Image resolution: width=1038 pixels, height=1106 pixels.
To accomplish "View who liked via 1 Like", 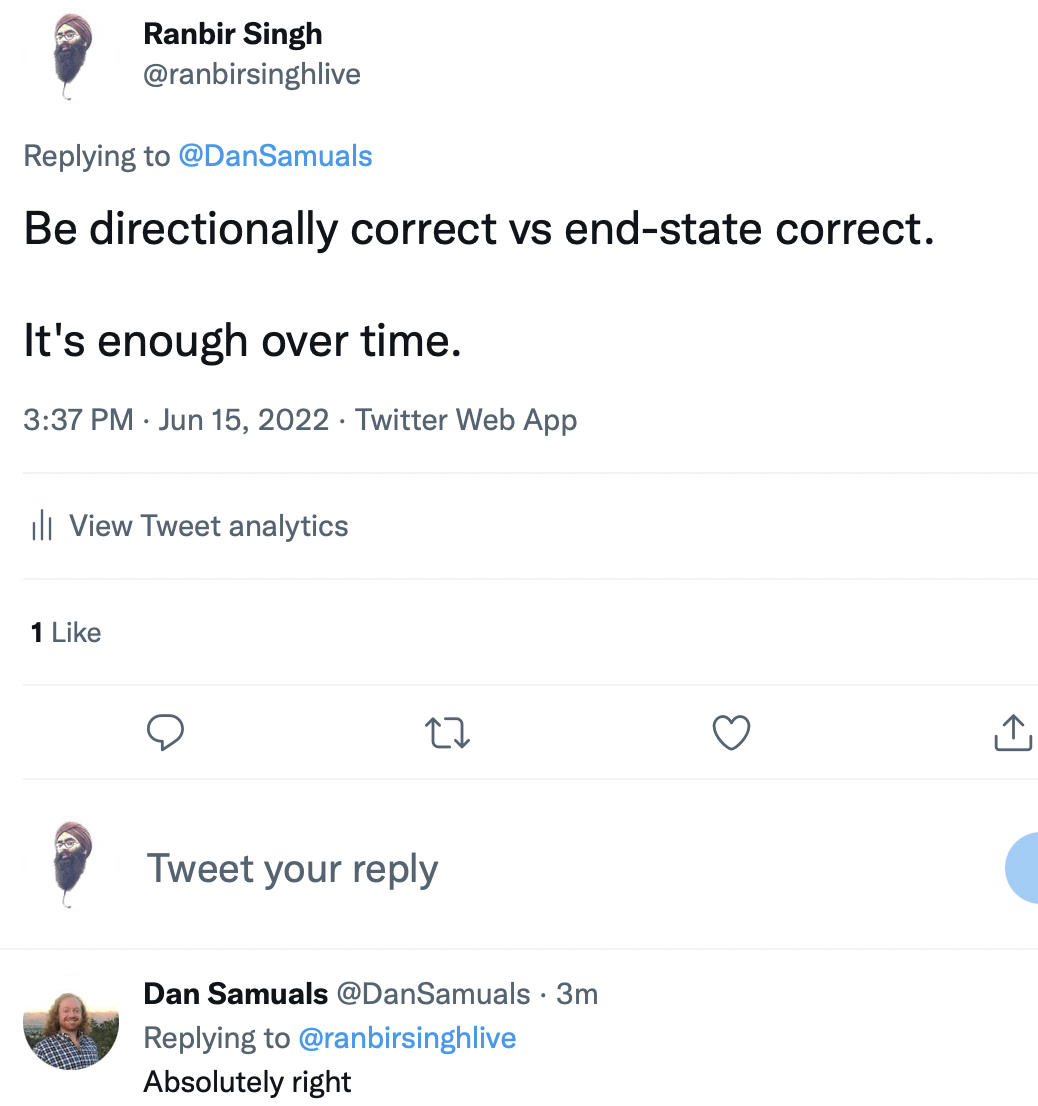I will pyautogui.click(x=66, y=633).
